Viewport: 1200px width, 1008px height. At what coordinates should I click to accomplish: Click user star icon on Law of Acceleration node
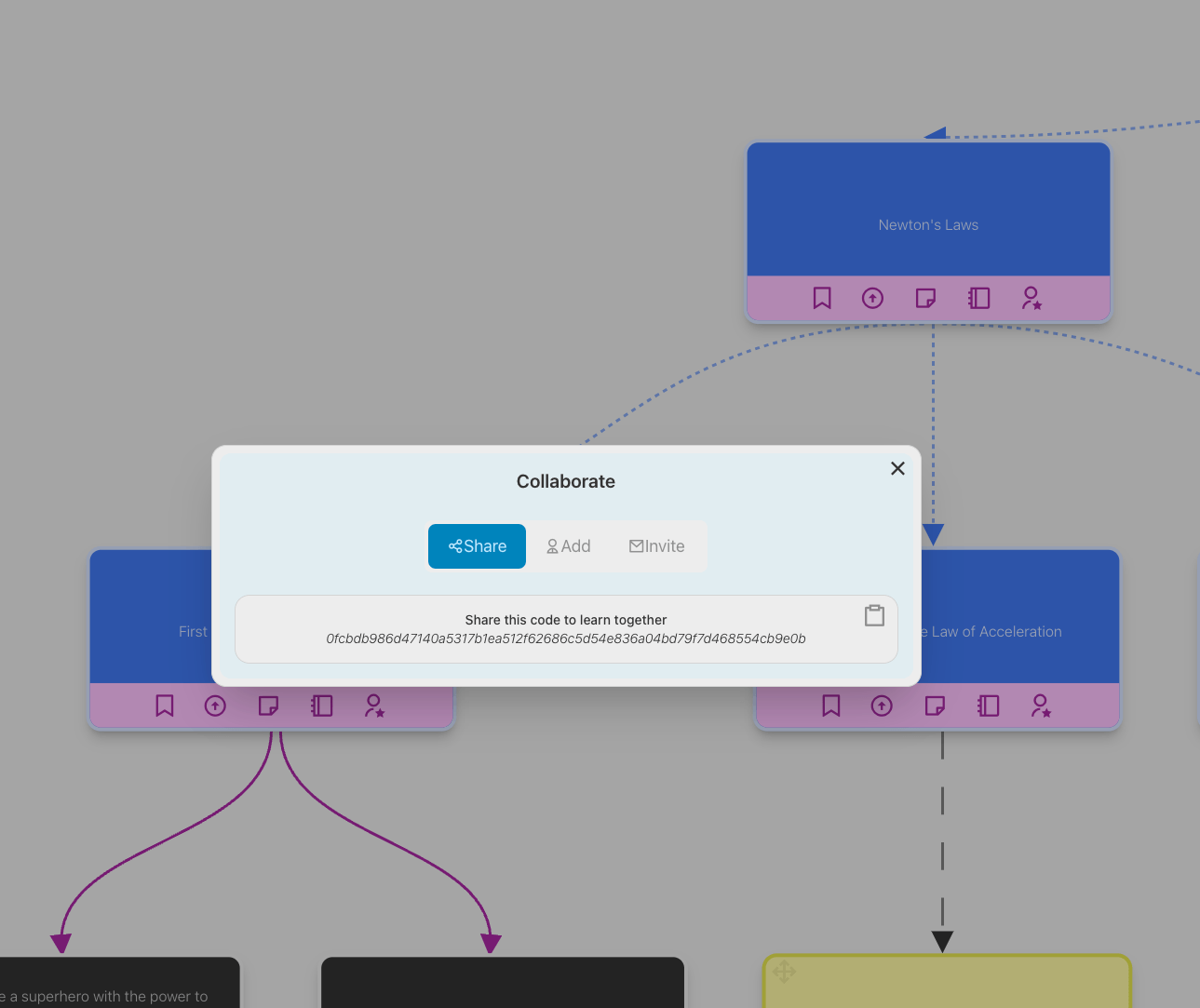coord(1041,706)
